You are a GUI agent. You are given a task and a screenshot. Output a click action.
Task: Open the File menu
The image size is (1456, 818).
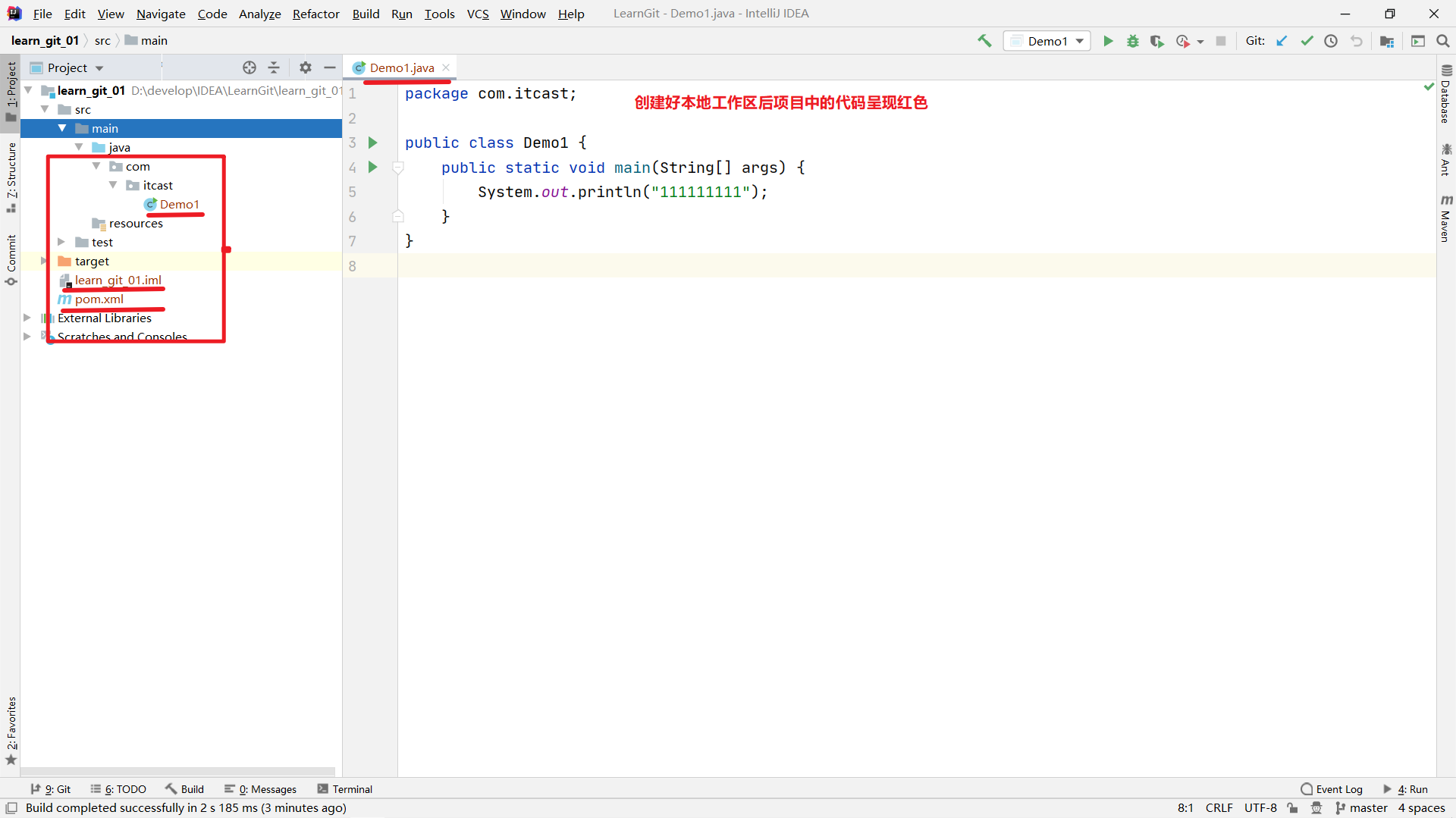coord(42,14)
